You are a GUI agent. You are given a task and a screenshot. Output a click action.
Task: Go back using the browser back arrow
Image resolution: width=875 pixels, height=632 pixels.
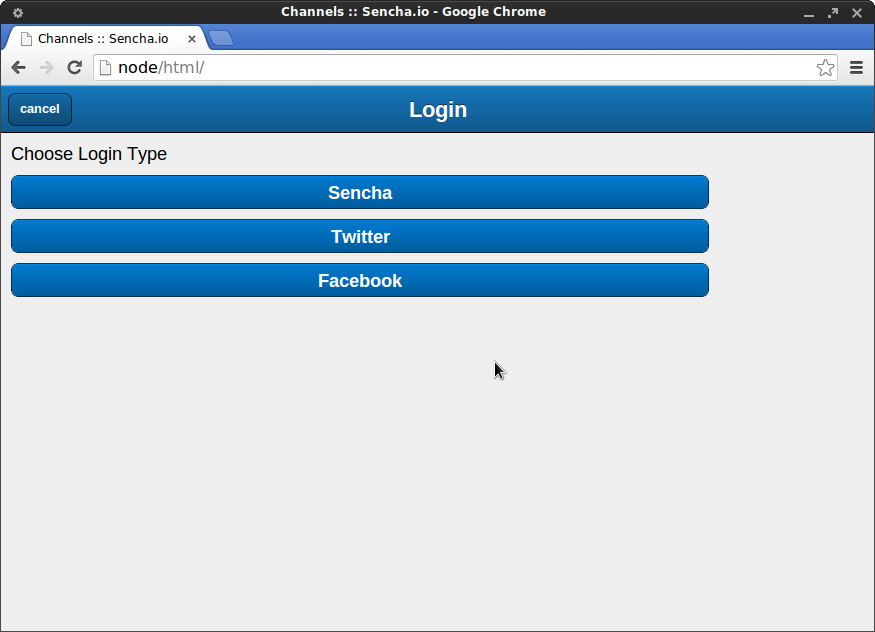18,67
